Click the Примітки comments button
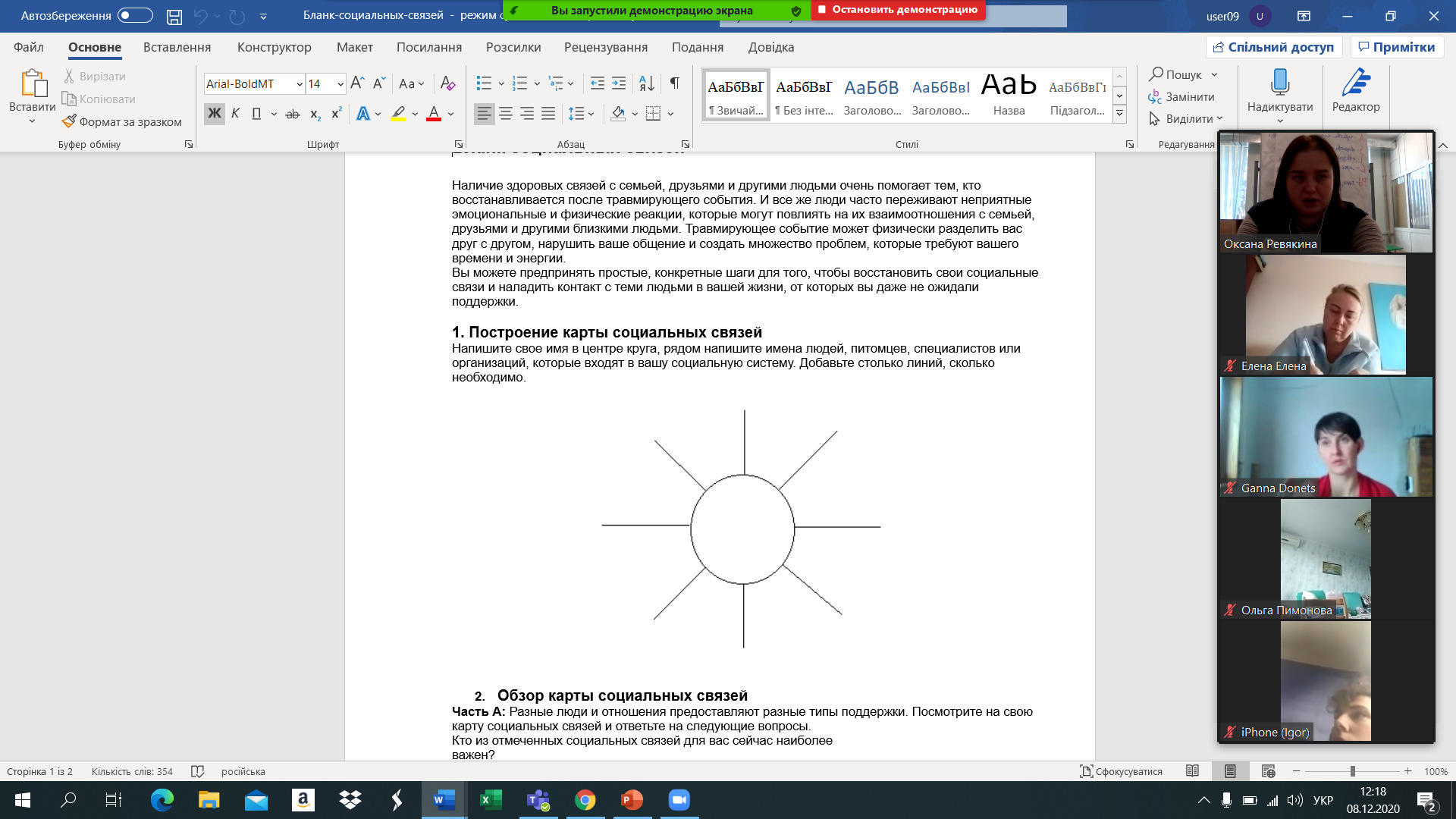1456x819 pixels. click(x=1397, y=47)
